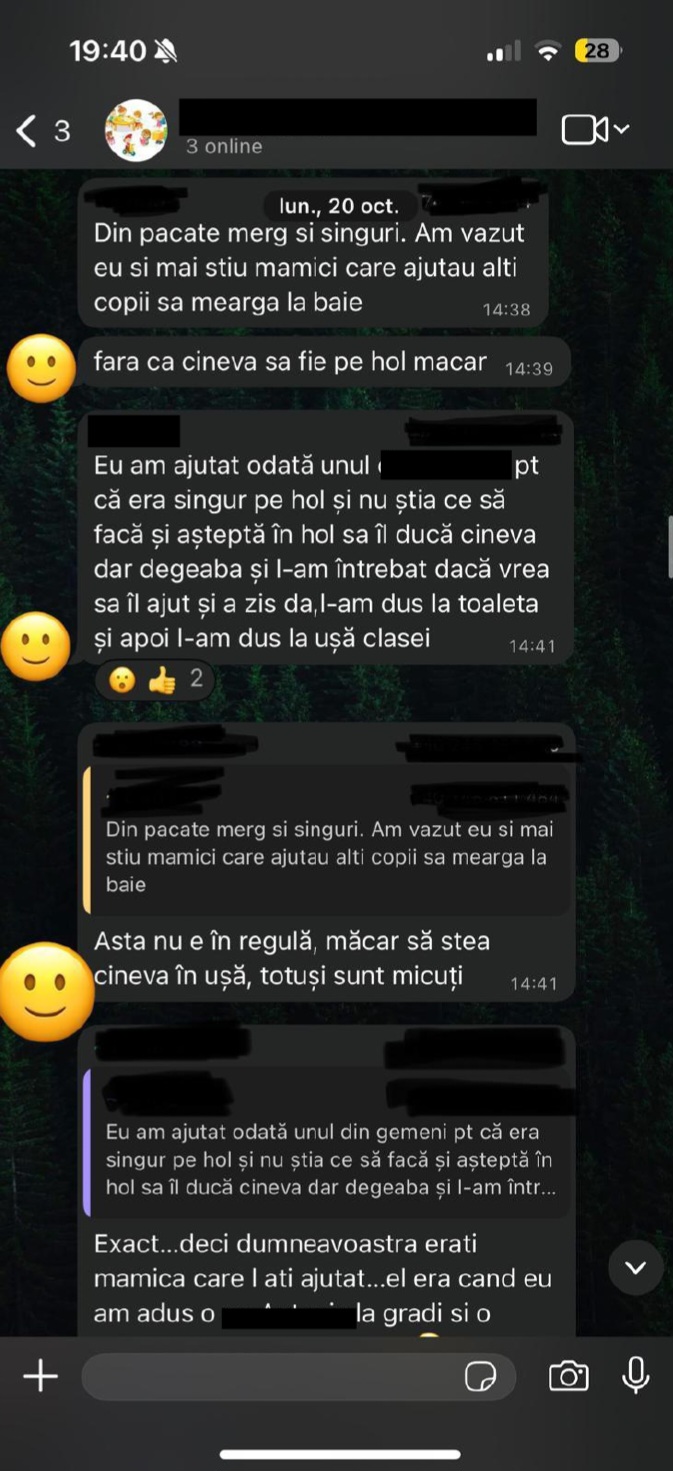Screen dimensions: 673x1471
Task: Tap the smiley avatar next to 'Asta nu e în regulă'
Action: pos(44,978)
